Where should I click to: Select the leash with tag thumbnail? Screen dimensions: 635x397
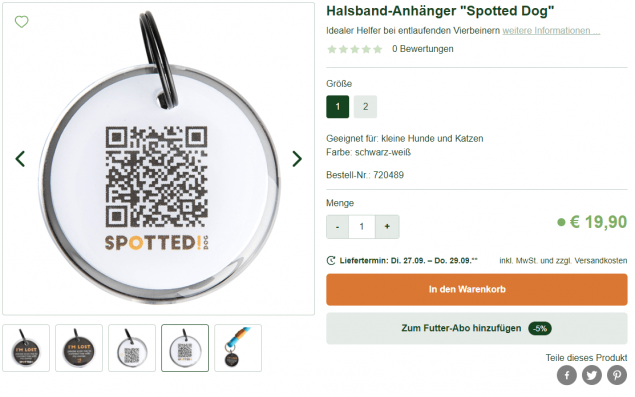pyautogui.click(x=238, y=348)
